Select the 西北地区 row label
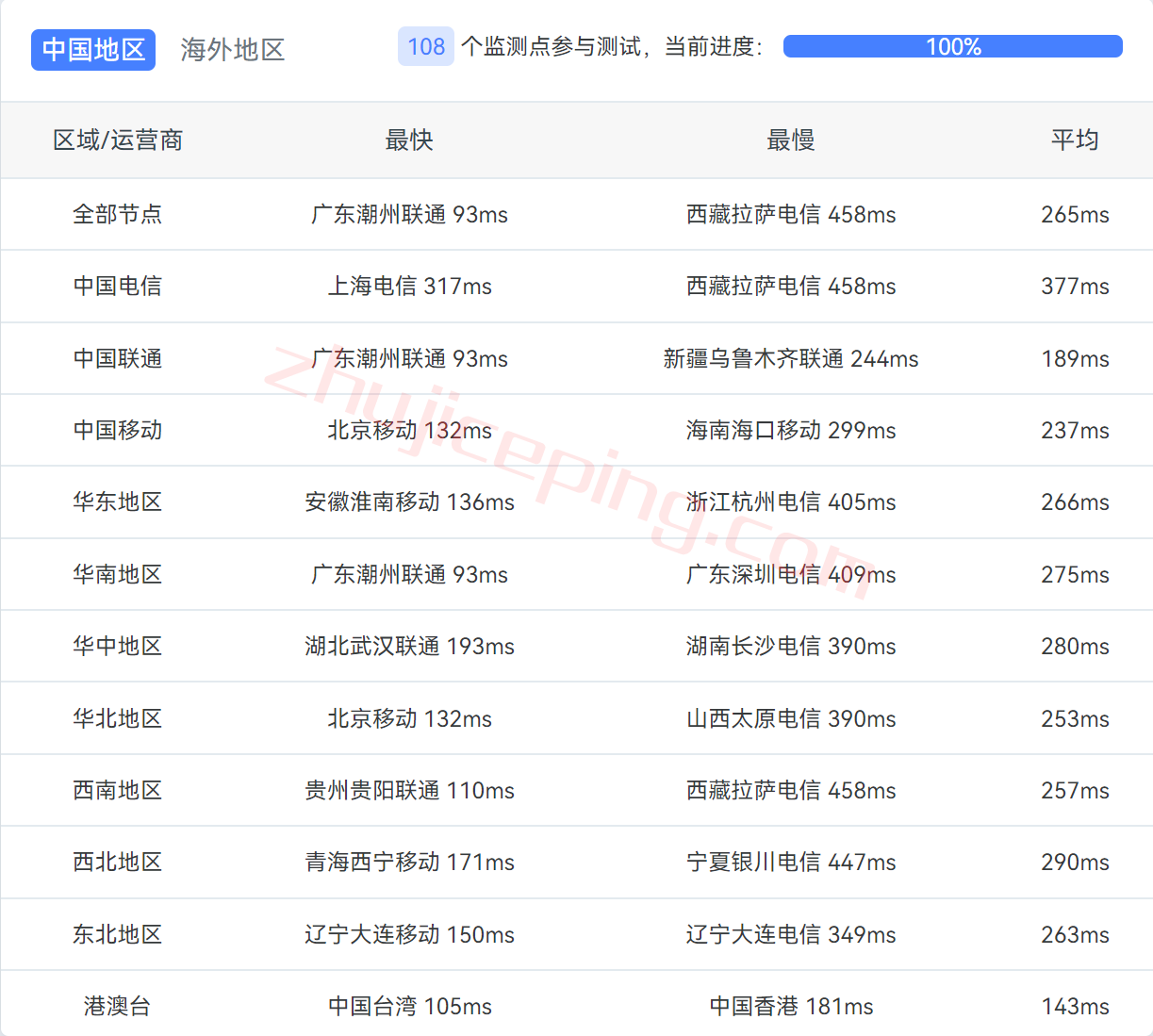The image size is (1153, 1036). pyautogui.click(x=118, y=862)
